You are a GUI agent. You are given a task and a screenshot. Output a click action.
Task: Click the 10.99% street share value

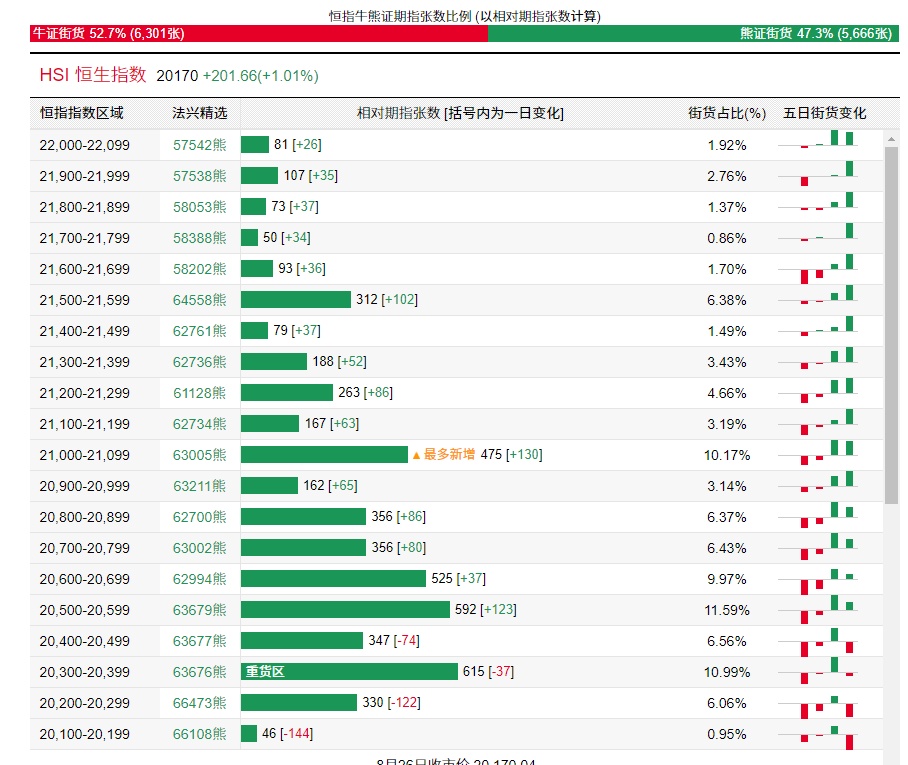727,672
